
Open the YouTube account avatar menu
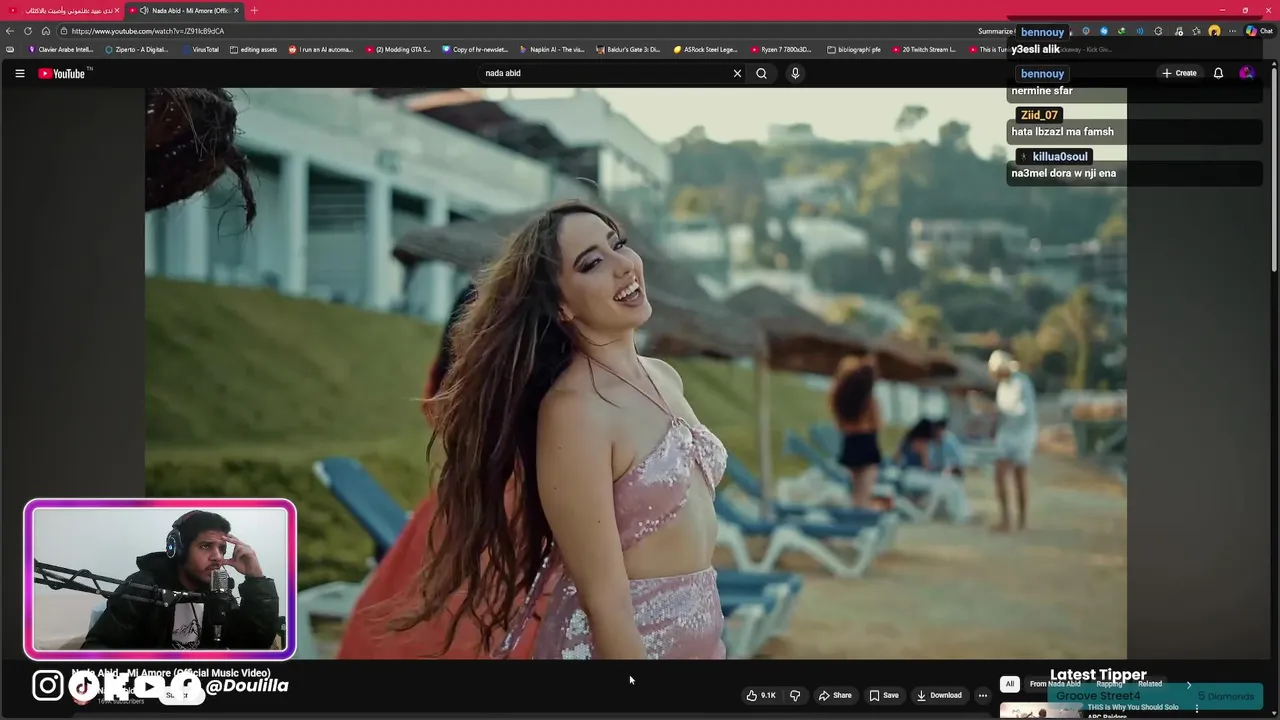(1246, 73)
